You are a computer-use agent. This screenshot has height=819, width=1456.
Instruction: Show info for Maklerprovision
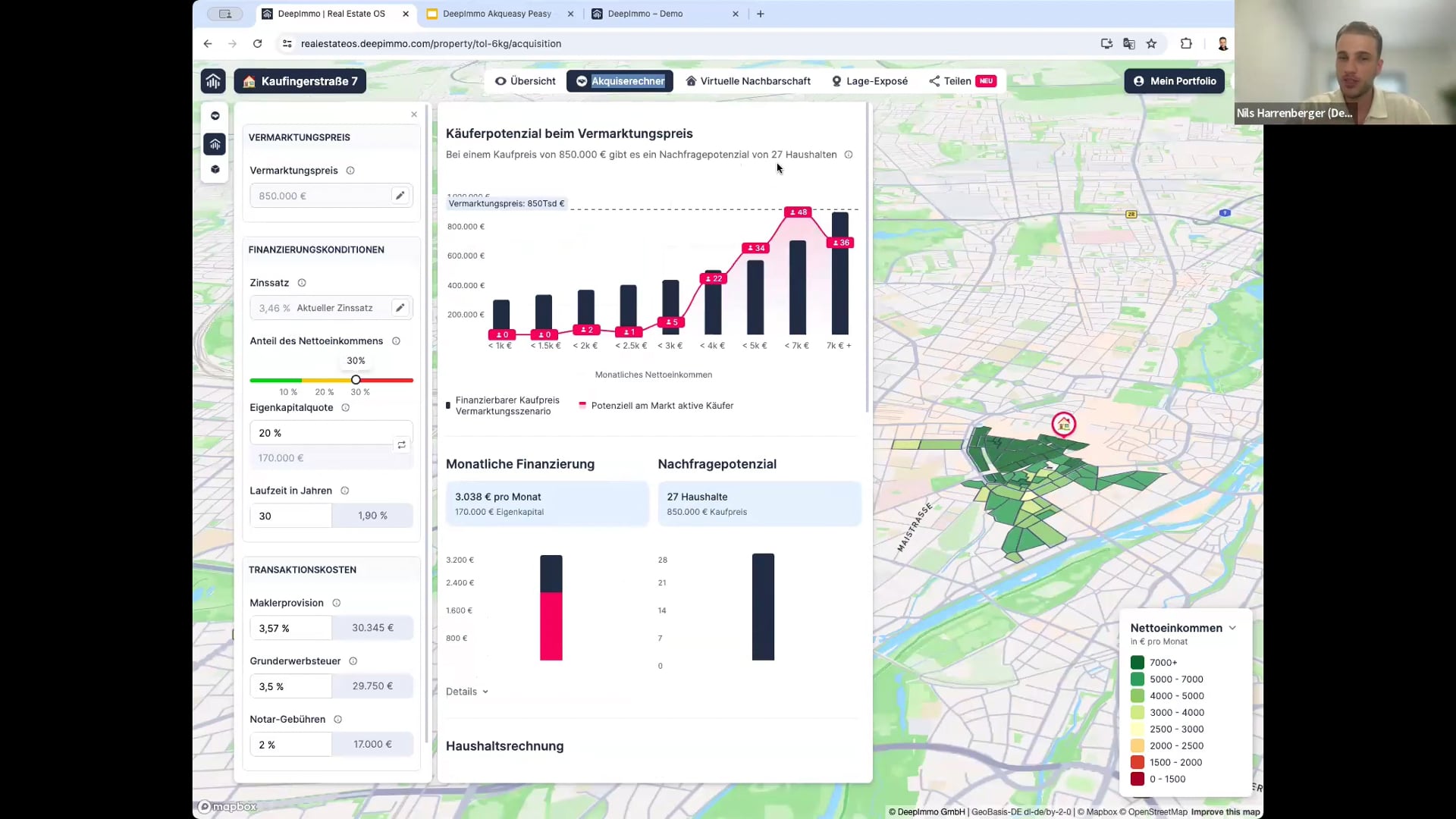(337, 603)
